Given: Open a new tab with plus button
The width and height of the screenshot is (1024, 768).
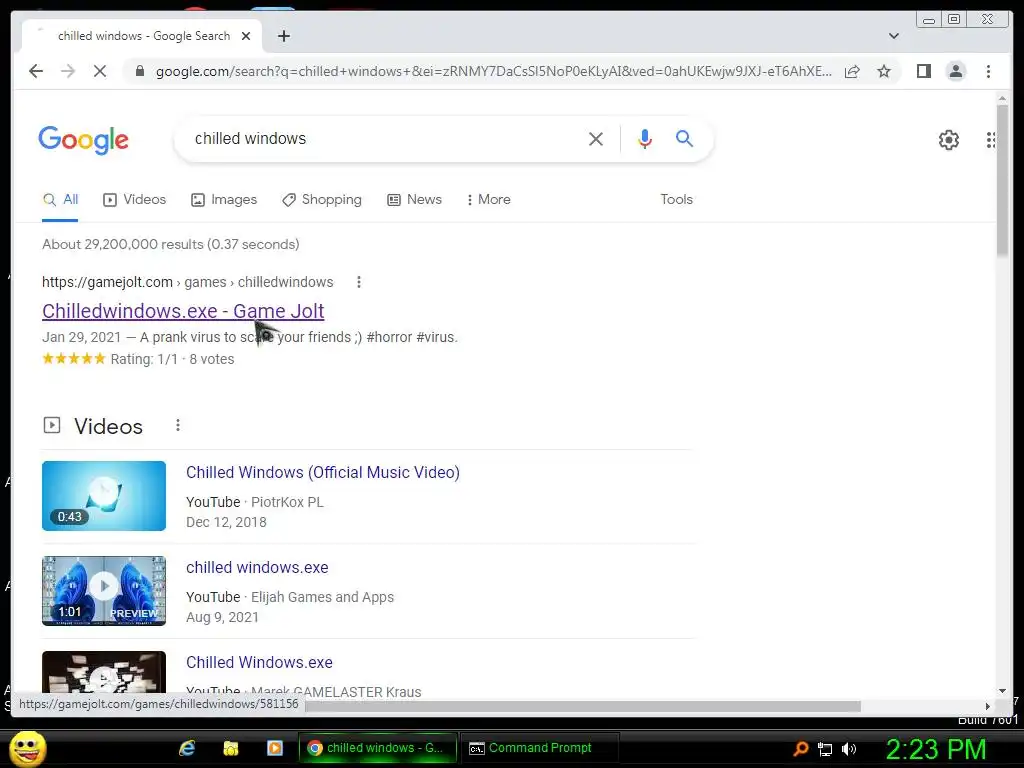Looking at the screenshot, I should point(283,36).
